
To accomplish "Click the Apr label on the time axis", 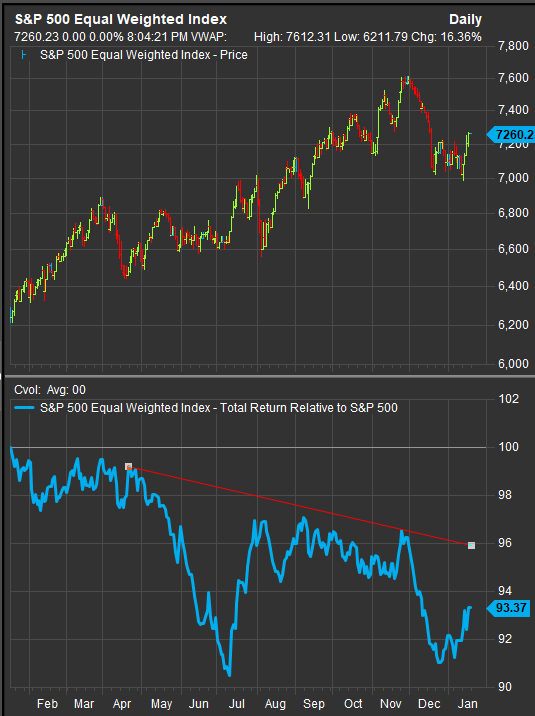I will pyautogui.click(x=122, y=704).
